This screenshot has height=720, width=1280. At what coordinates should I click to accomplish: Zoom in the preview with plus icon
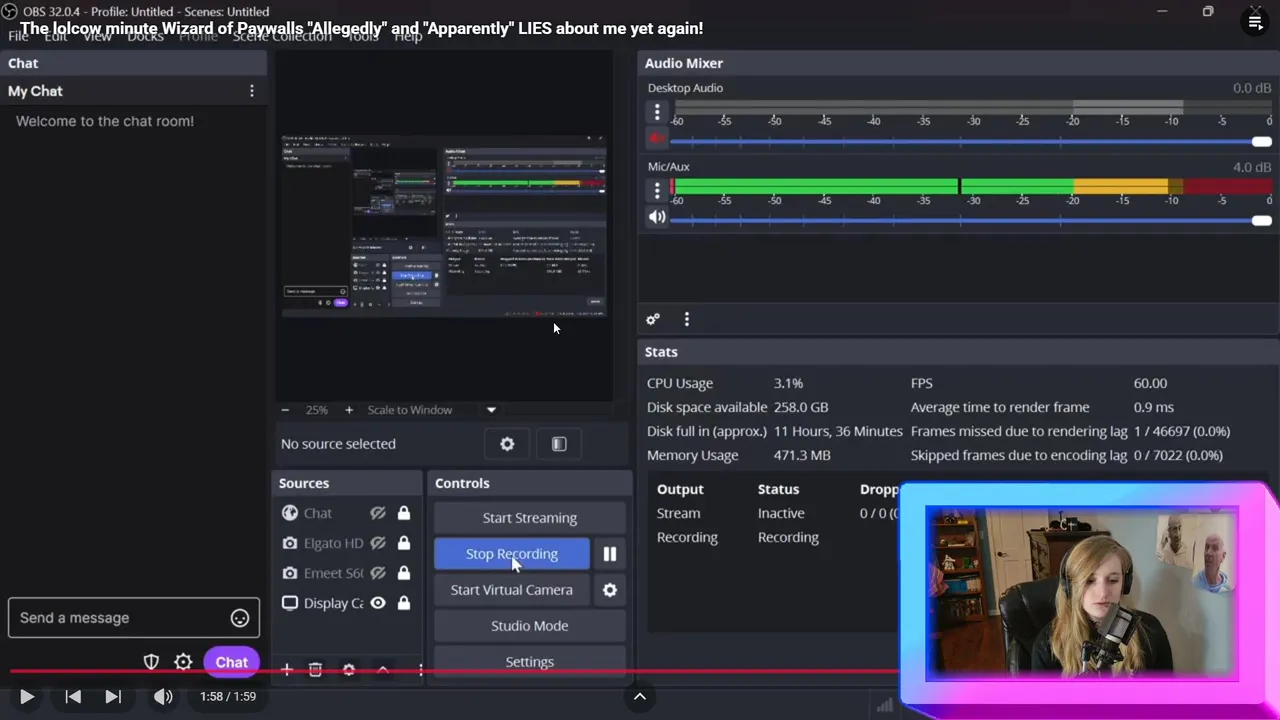349,410
